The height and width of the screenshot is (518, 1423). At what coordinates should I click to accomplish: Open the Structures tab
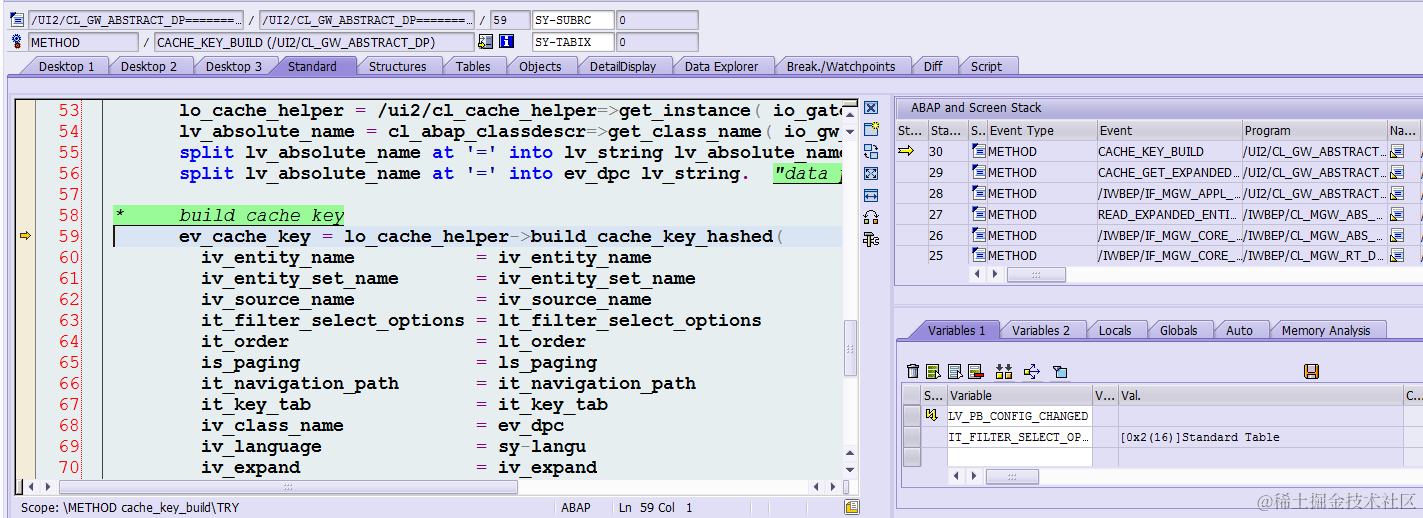click(397, 66)
